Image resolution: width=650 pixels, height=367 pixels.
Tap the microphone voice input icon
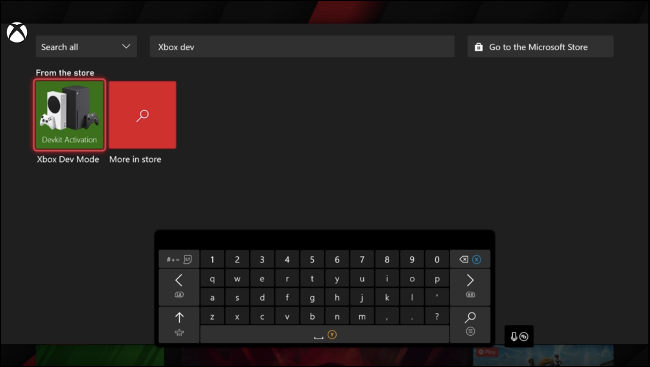pyautogui.click(x=519, y=336)
